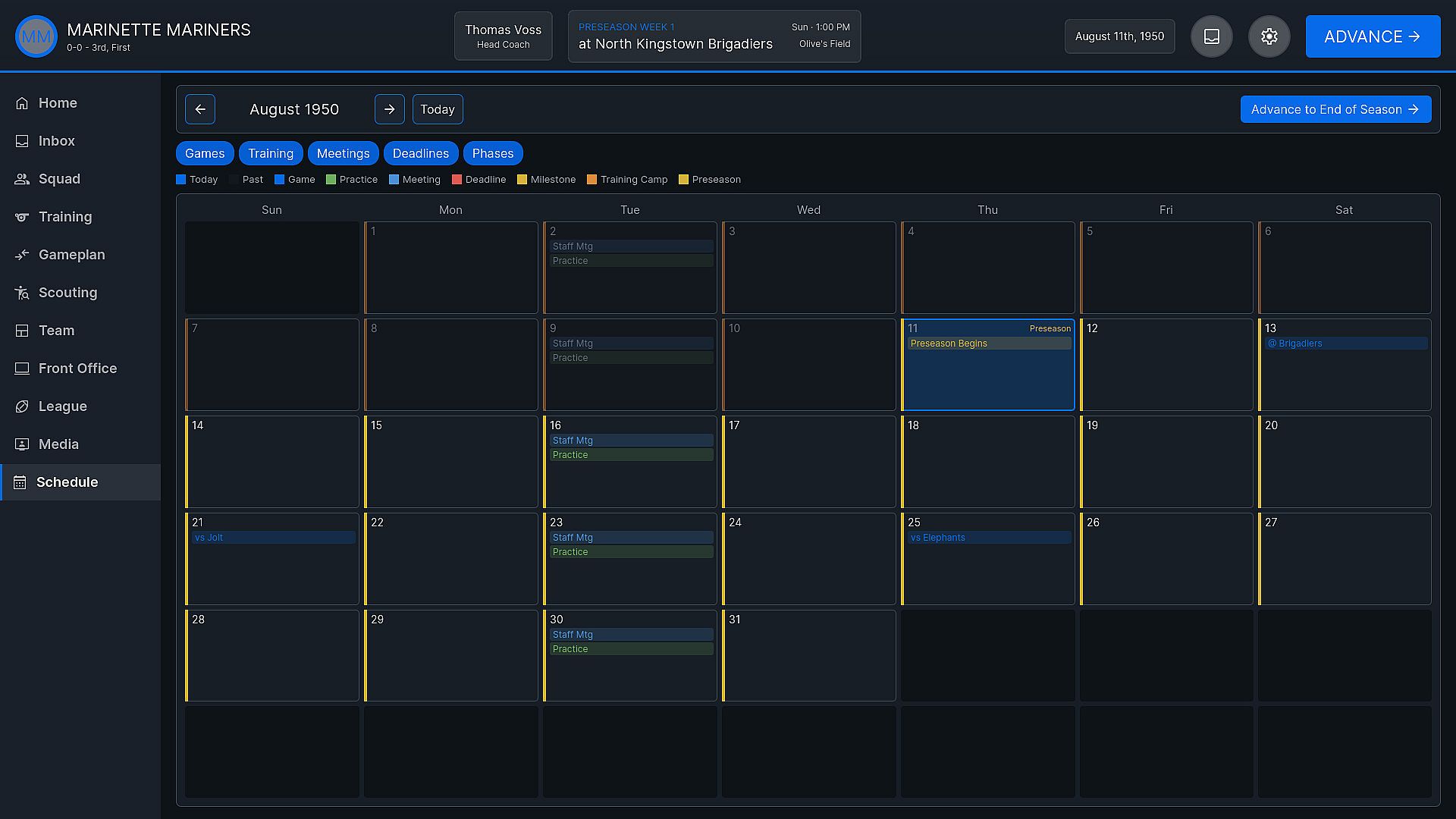1456x819 pixels.
Task: Jump to Today on the calendar
Action: (438, 109)
